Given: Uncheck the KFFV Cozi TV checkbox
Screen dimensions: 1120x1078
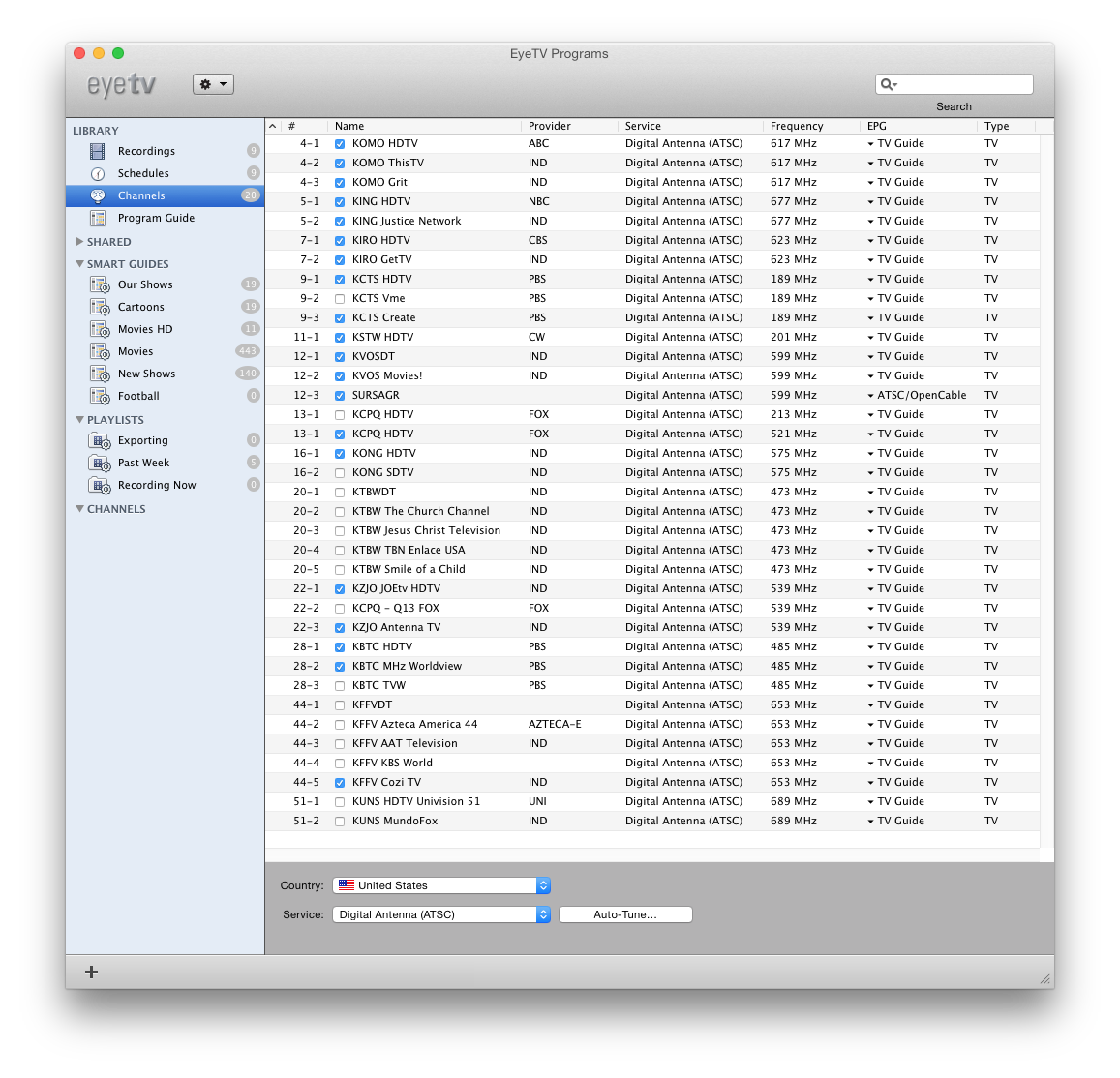Looking at the screenshot, I should click(x=340, y=783).
